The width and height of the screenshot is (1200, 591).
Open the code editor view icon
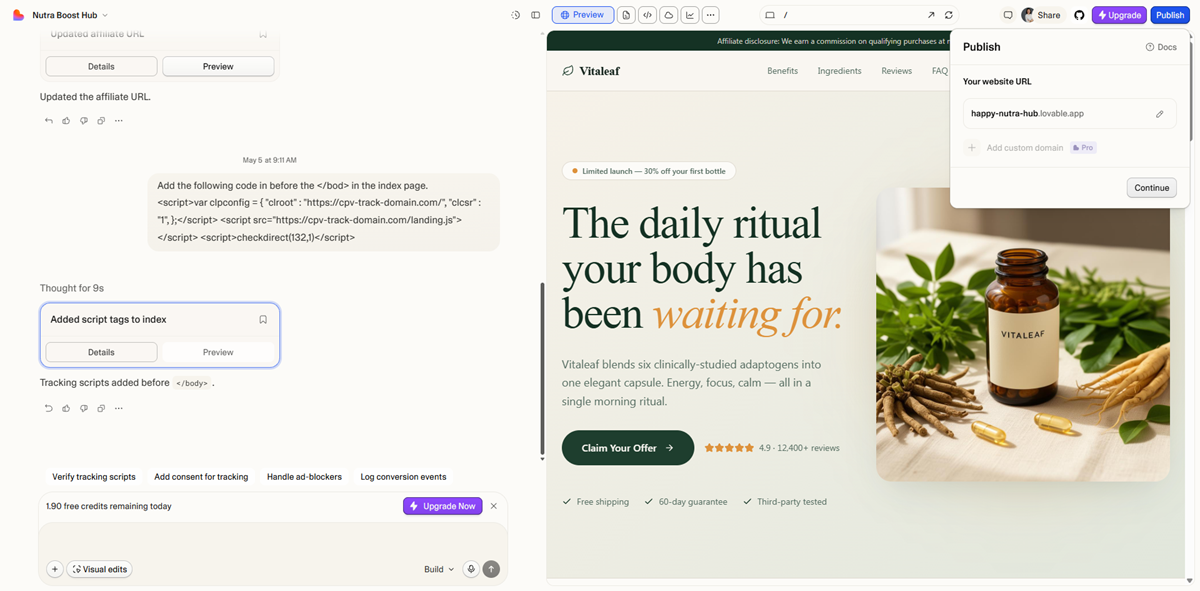(x=647, y=15)
